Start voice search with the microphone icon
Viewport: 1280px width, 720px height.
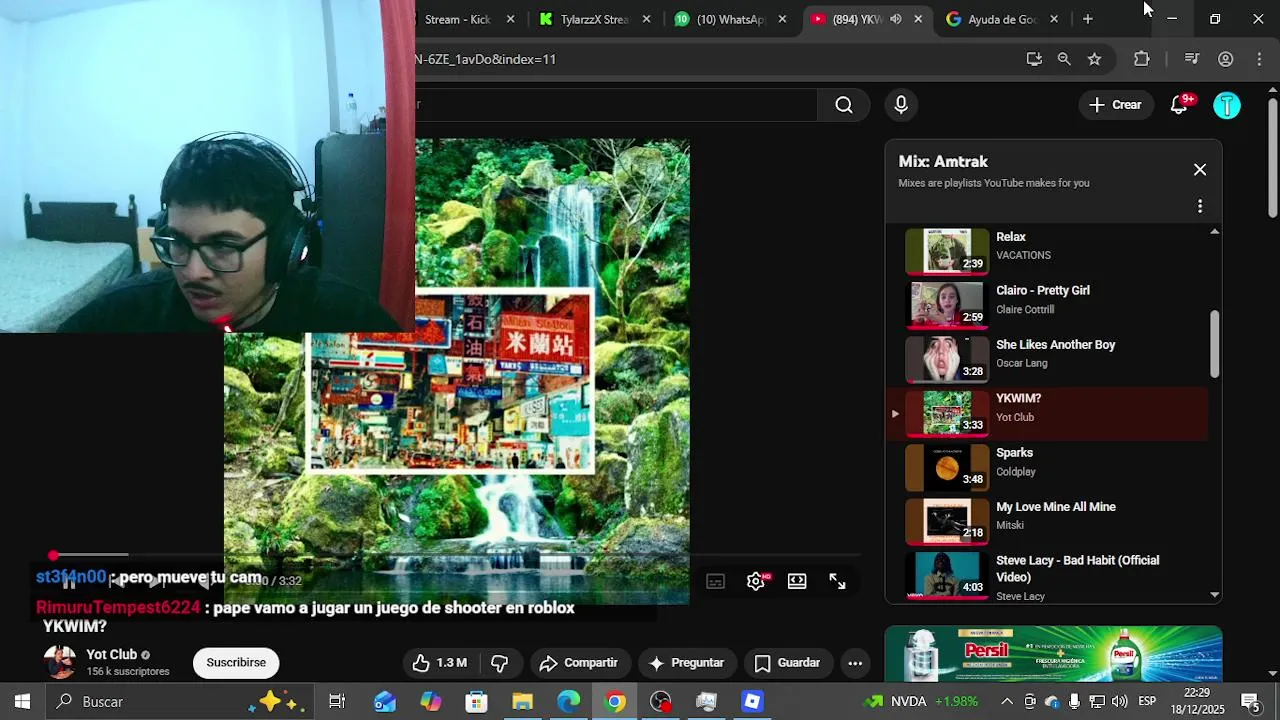[901, 105]
